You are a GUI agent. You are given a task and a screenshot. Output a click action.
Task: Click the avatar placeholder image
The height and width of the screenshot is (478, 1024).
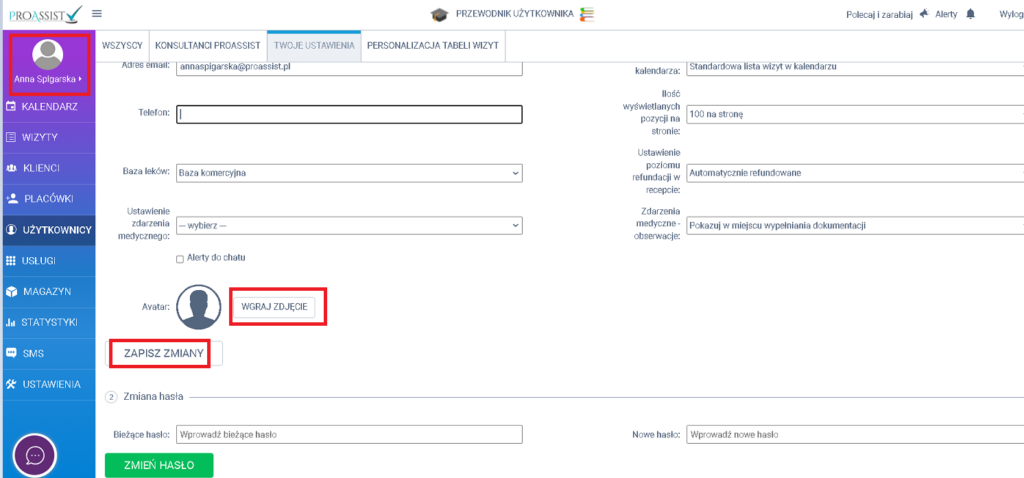(x=198, y=307)
